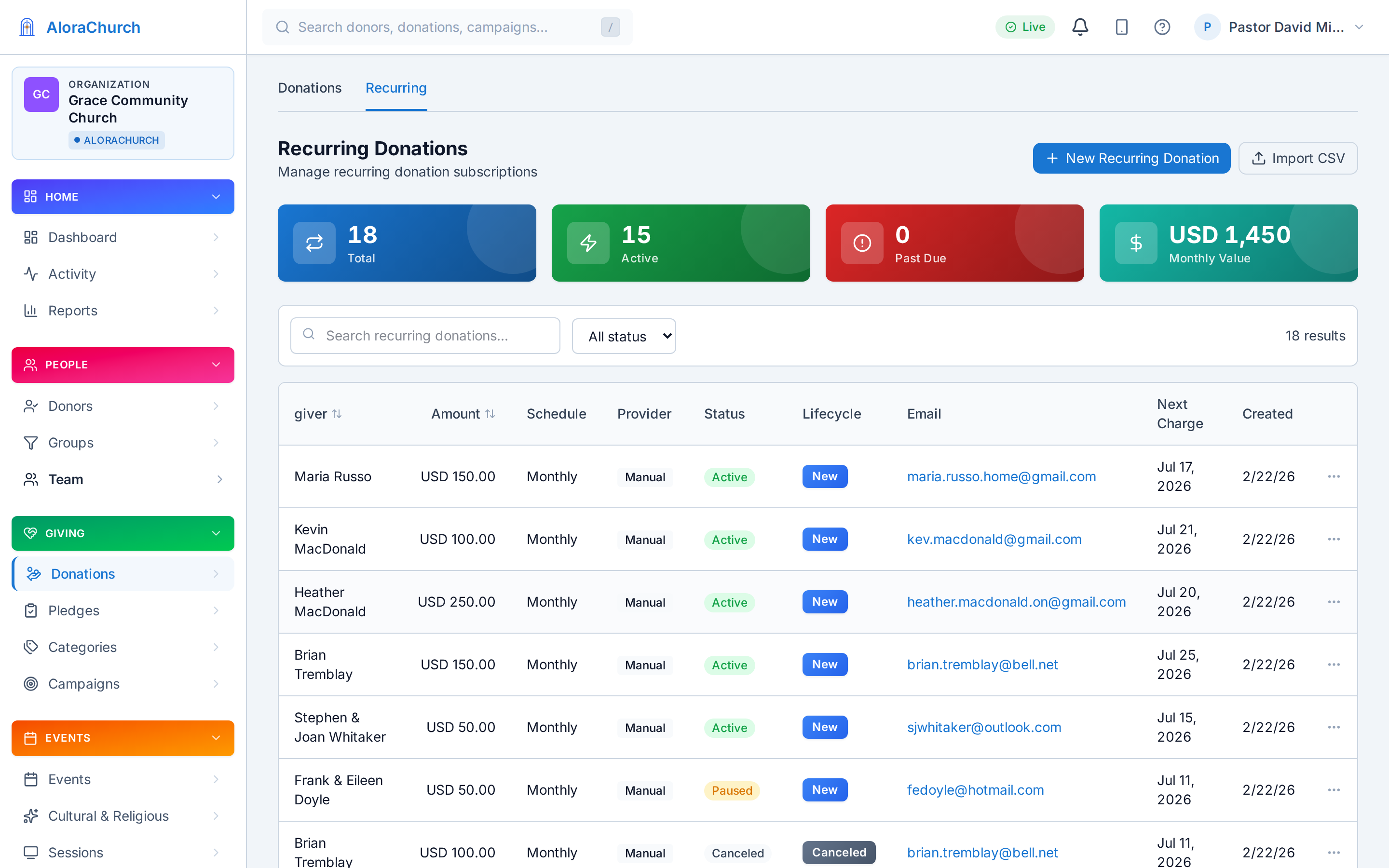Click the Groups funnel icon in sidebar
The height and width of the screenshot is (868, 1389).
31,443
